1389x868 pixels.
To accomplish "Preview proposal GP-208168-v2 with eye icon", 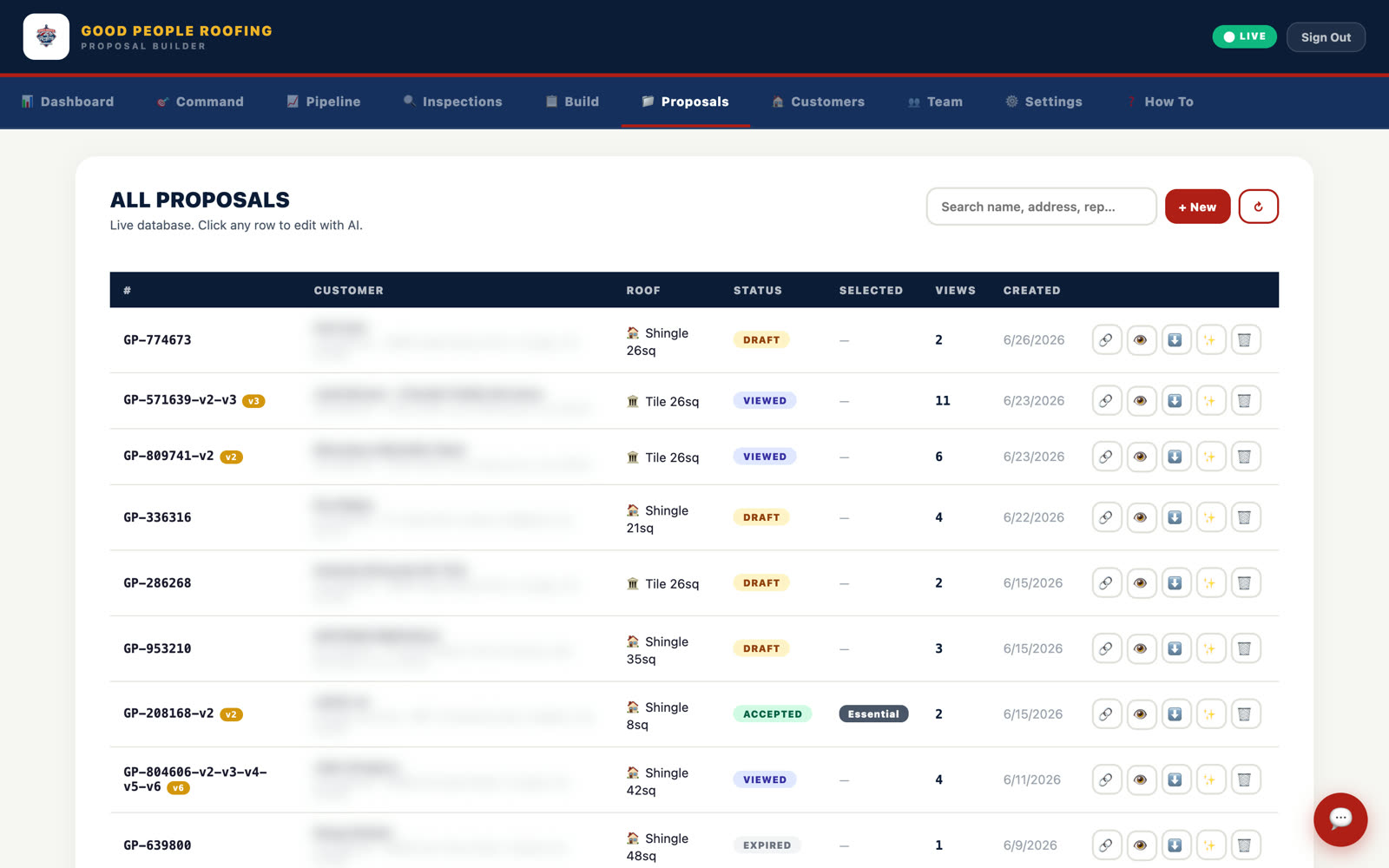I will click(x=1141, y=714).
